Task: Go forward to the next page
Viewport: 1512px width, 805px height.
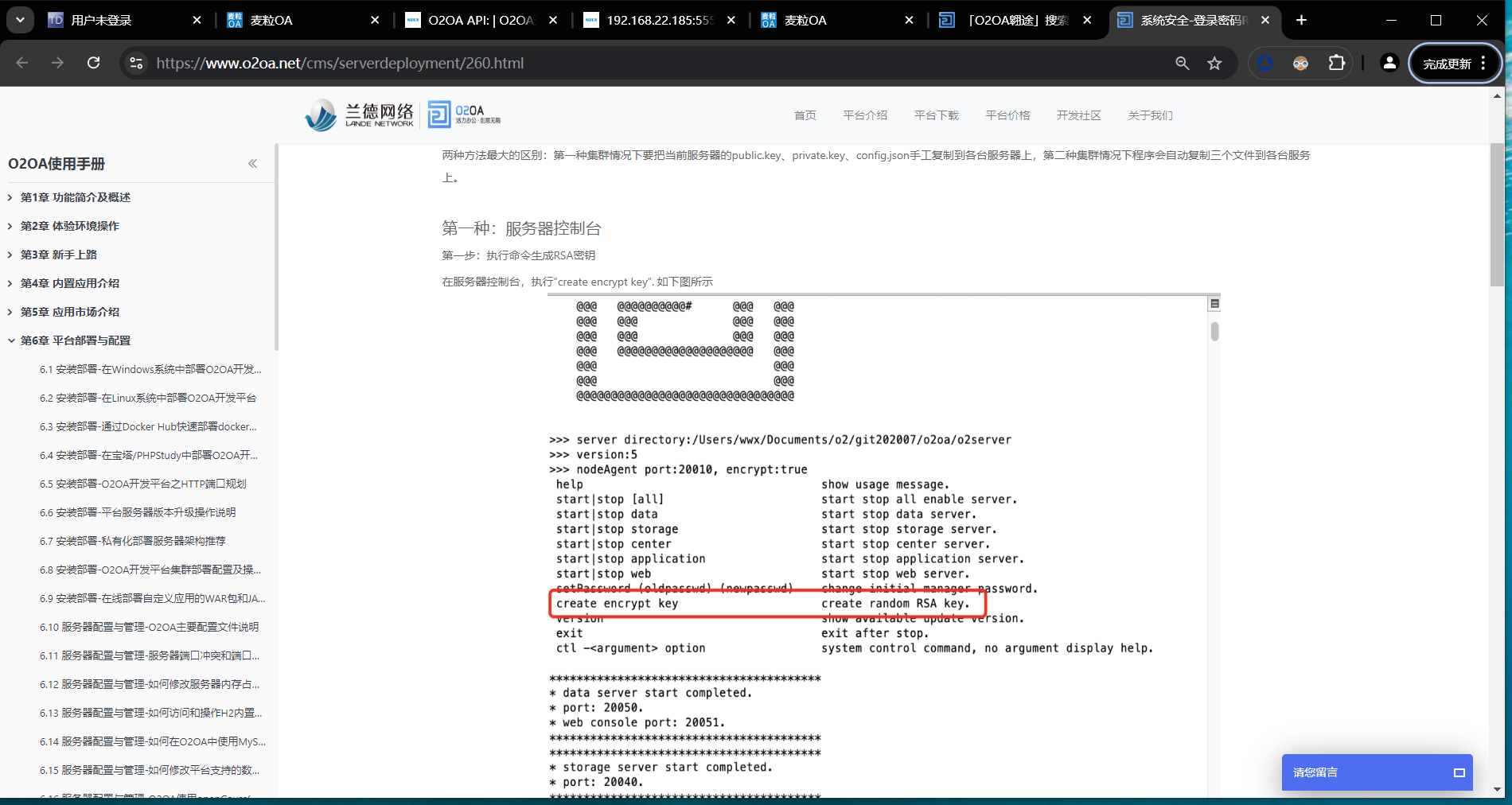Action: [x=57, y=63]
